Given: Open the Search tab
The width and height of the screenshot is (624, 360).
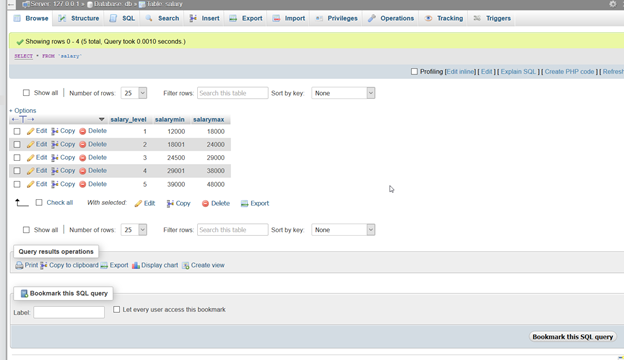Looking at the screenshot, I should [x=162, y=18].
